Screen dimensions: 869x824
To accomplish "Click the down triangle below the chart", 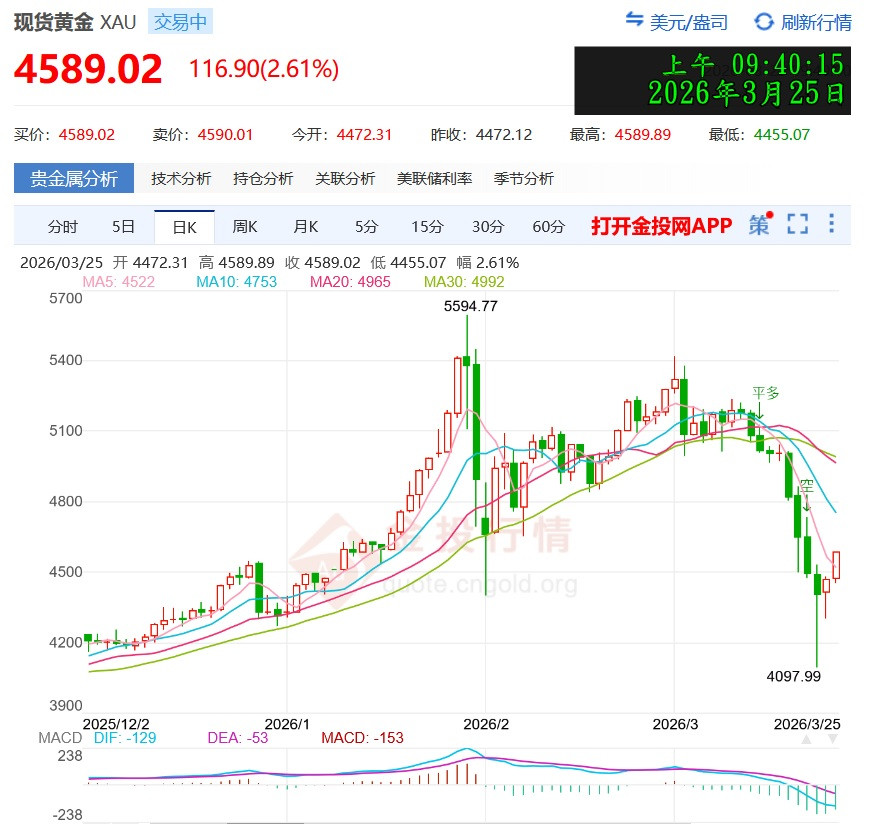I will click(x=832, y=739).
